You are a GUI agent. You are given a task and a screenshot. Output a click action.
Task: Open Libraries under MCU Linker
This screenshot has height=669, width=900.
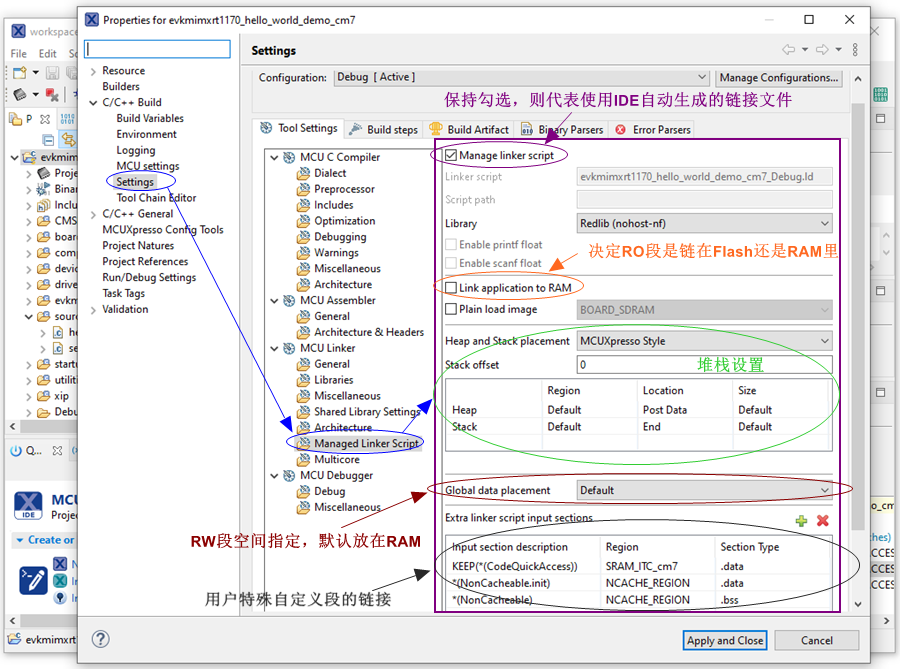click(333, 380)
